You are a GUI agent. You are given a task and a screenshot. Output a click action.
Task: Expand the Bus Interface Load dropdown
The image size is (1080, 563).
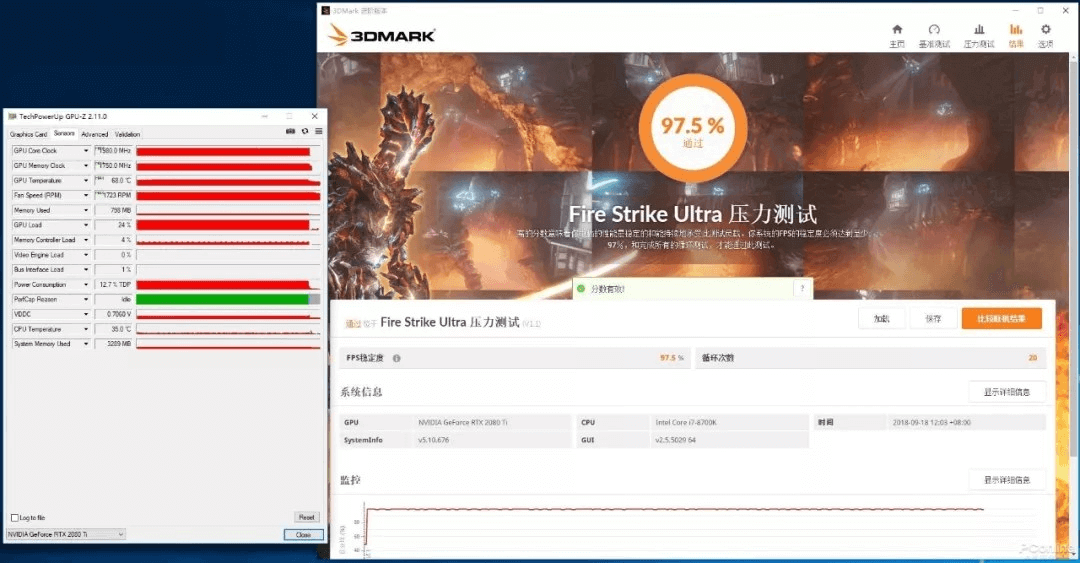pos(86,269)
